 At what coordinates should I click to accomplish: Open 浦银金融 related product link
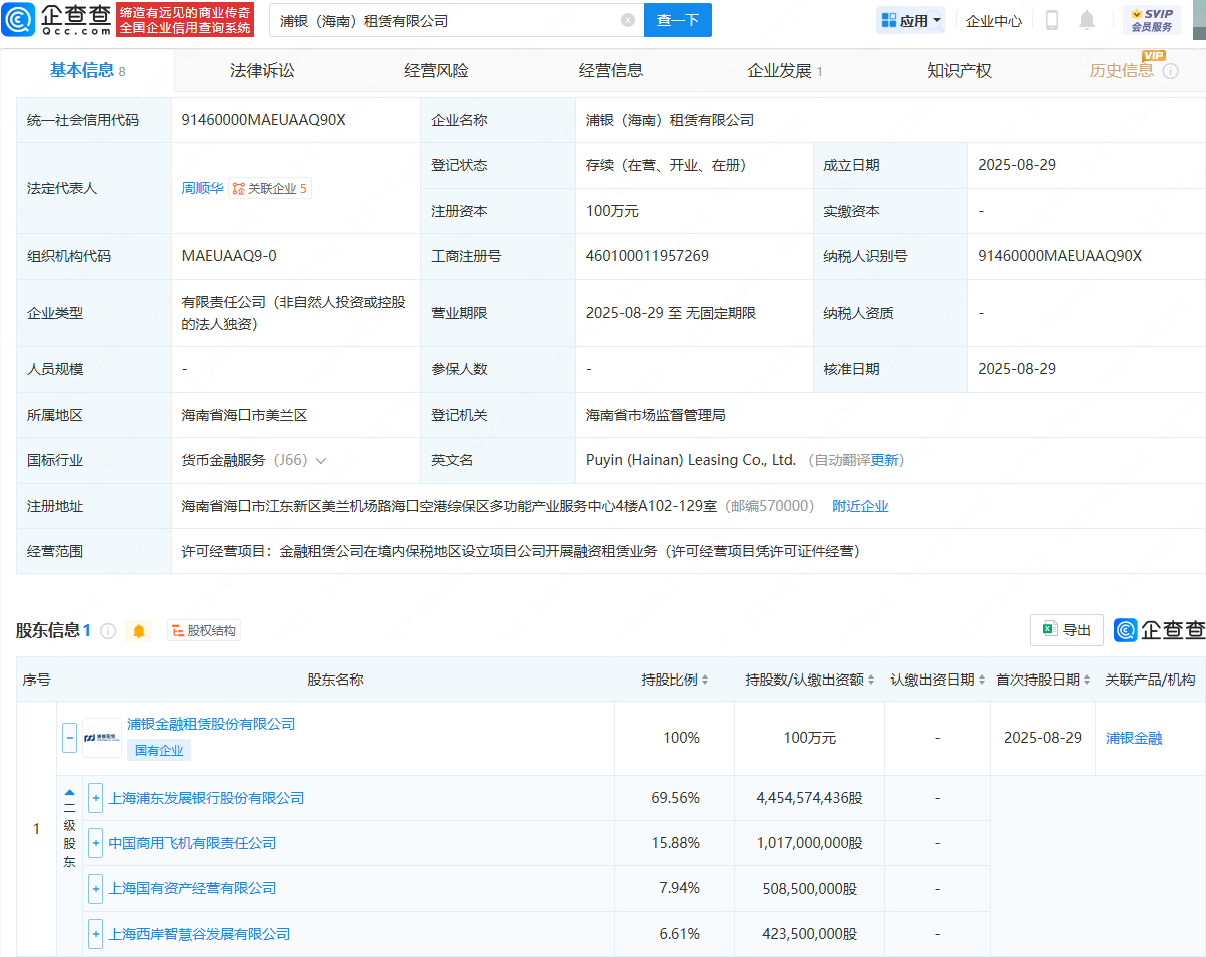(1134, 738)
